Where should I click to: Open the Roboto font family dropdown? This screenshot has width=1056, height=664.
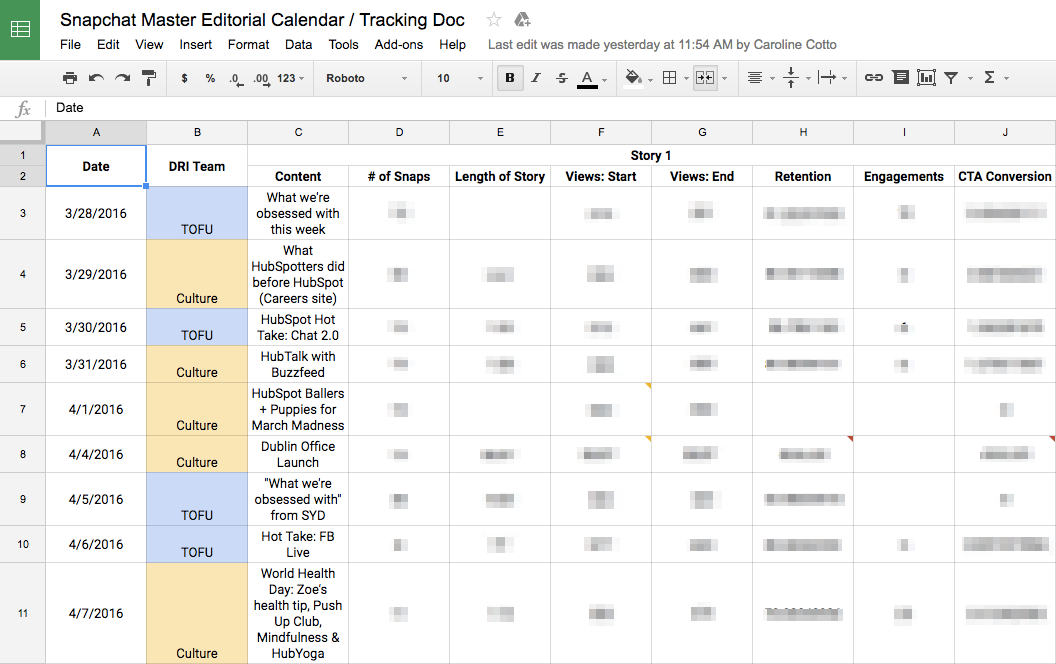366,78
